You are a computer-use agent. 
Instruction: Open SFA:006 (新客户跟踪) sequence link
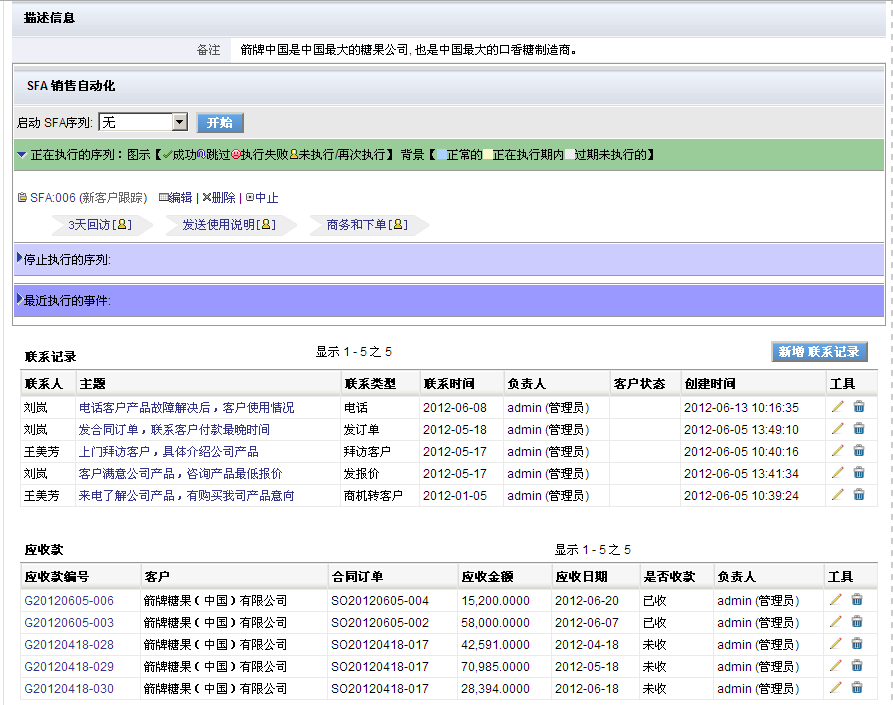88,198
